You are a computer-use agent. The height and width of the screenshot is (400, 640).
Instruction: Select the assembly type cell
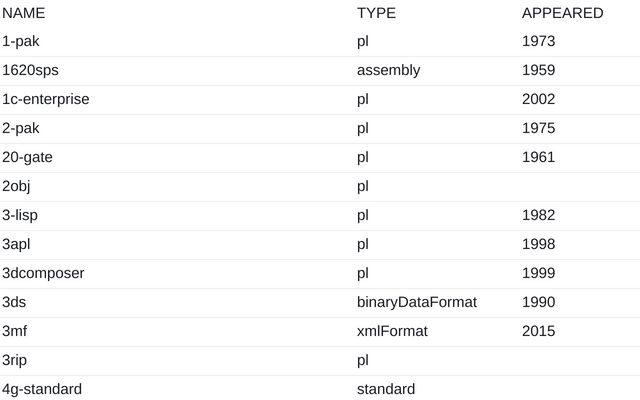(388, 71)
